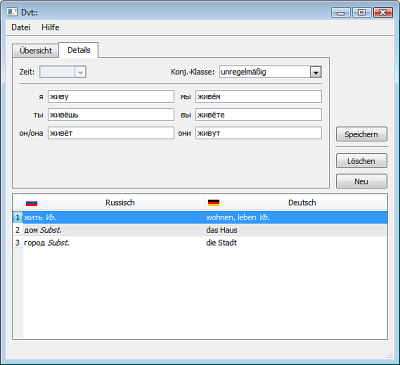The height and width of the screenshot is (365, 400).
Task: Click the вы field containing живёте
Action: [258, 115]
